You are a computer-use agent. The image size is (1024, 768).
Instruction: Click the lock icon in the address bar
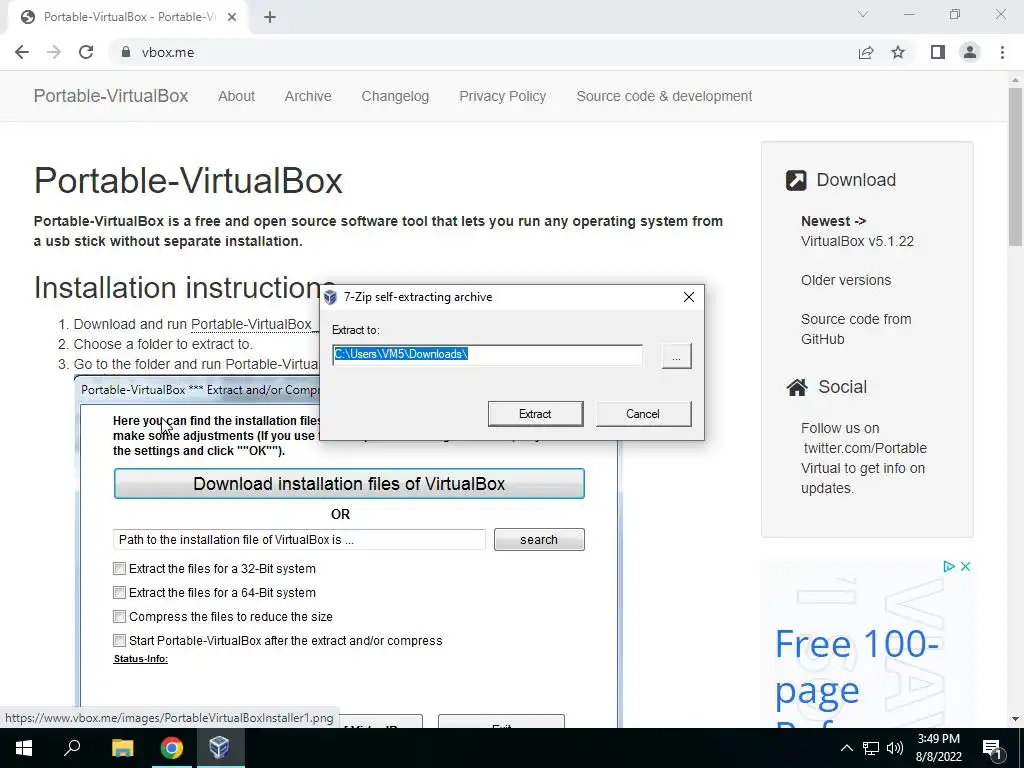[x=125, y=52]
